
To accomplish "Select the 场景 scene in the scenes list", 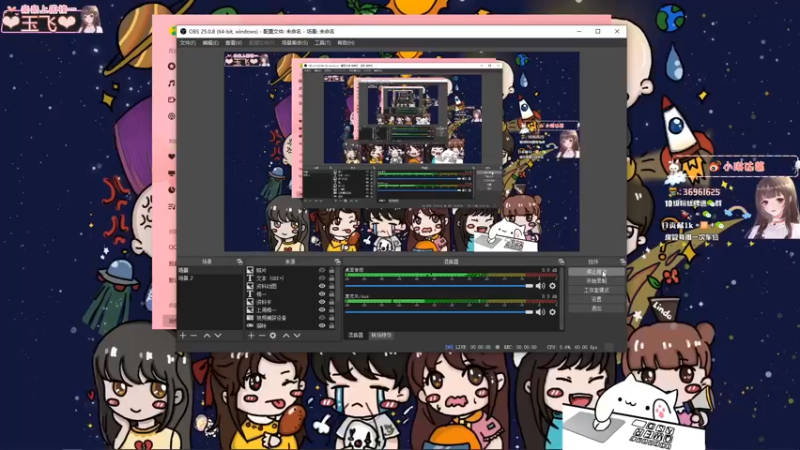I will [x=210, y=270].
